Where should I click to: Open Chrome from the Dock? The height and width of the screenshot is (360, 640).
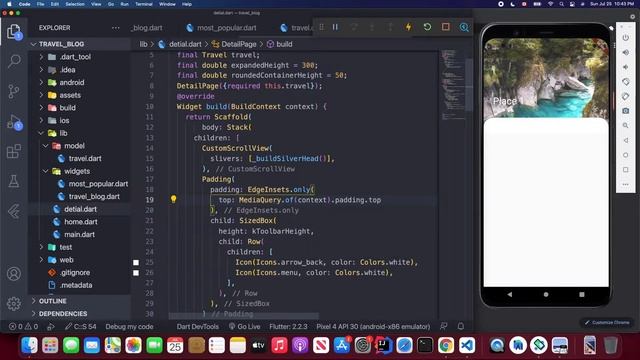coord(446,346)
